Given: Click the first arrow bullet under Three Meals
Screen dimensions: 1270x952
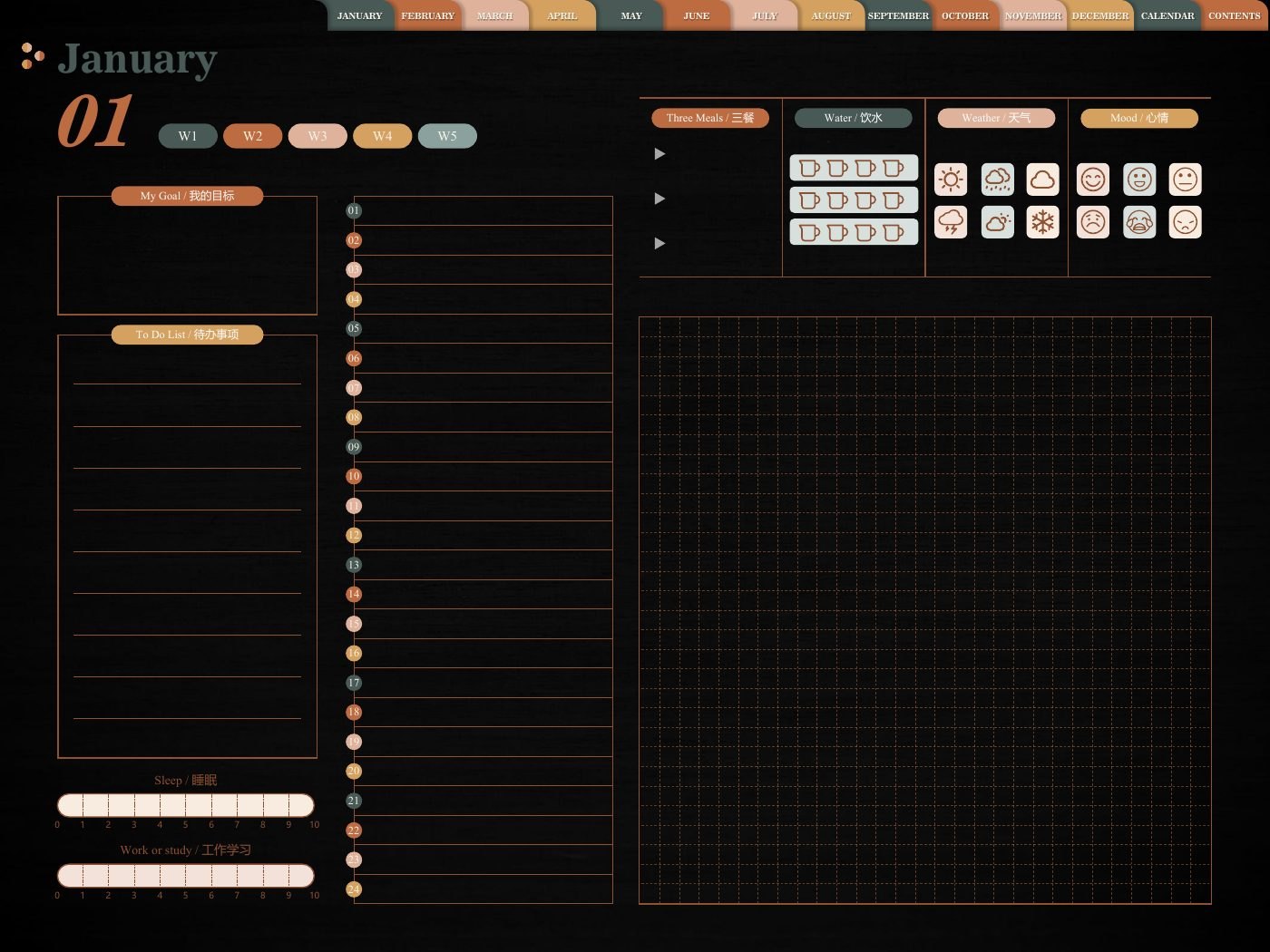Looking at the screenshot, I should click(659, 154).
